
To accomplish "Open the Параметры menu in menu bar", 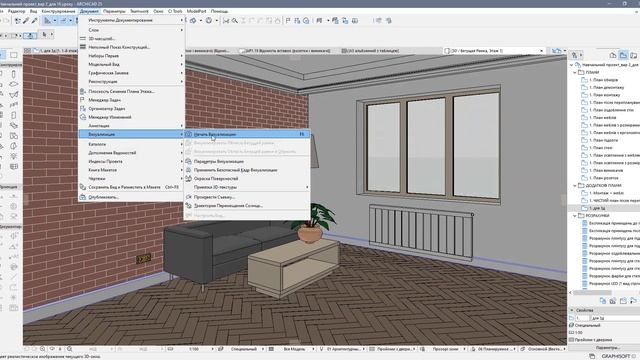I will click(114, 11).
